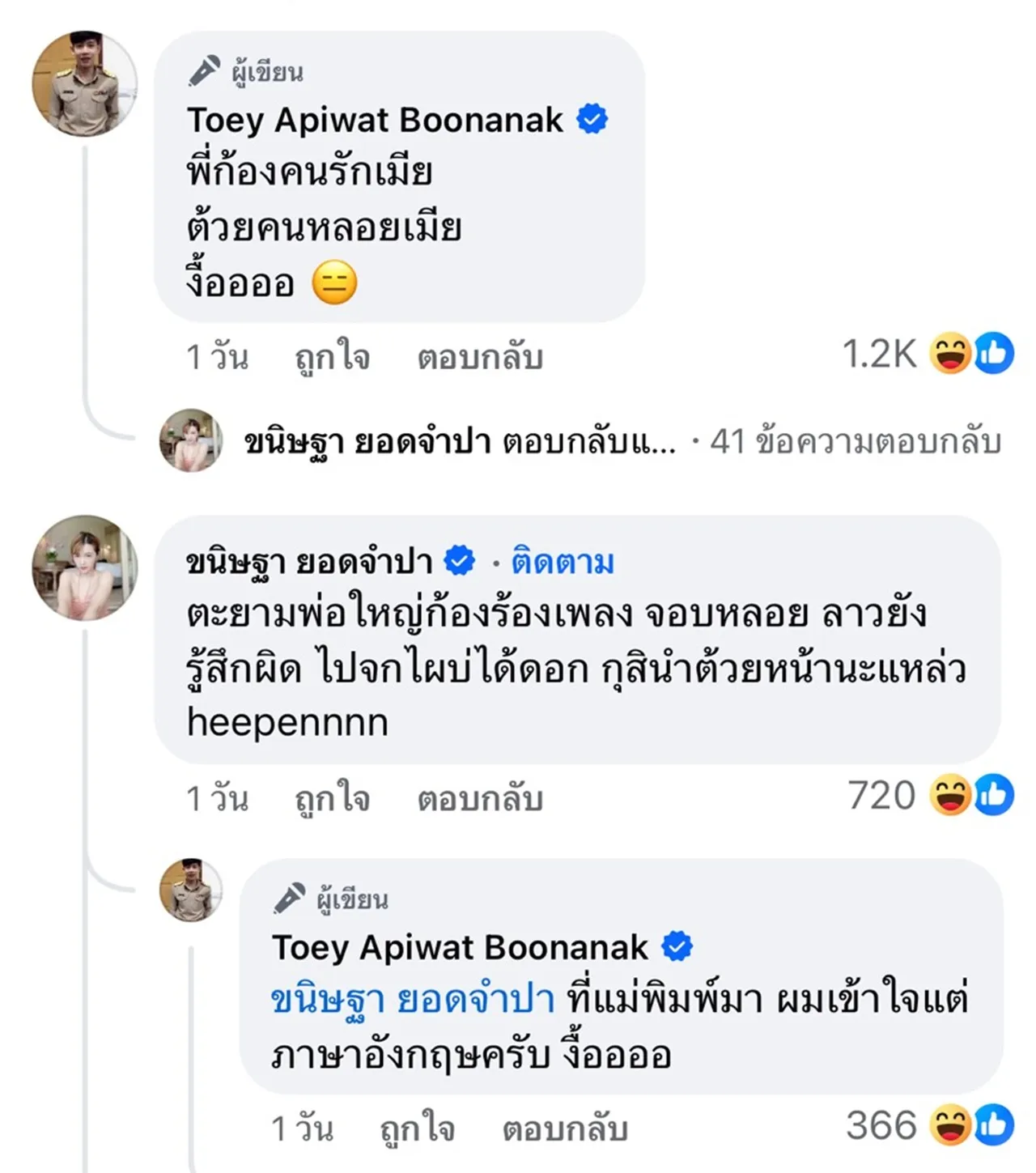Follow ขนิษฐา ยอดจำปา via ติดตาม
1036x1173 pixels.
(560, 559)
